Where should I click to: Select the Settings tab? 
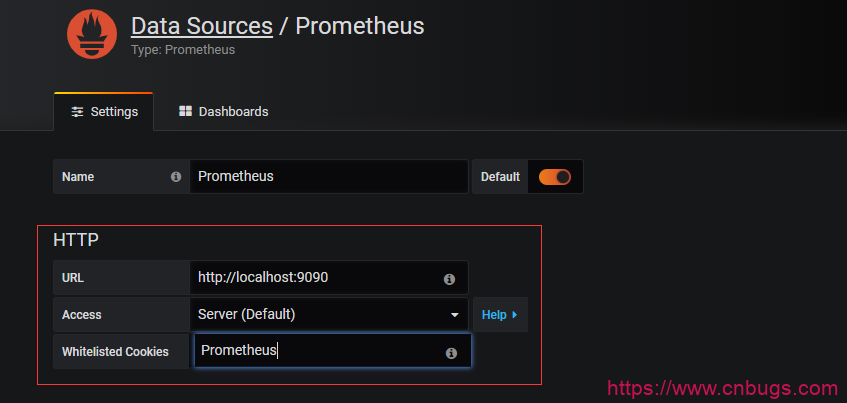pos(104,112)
